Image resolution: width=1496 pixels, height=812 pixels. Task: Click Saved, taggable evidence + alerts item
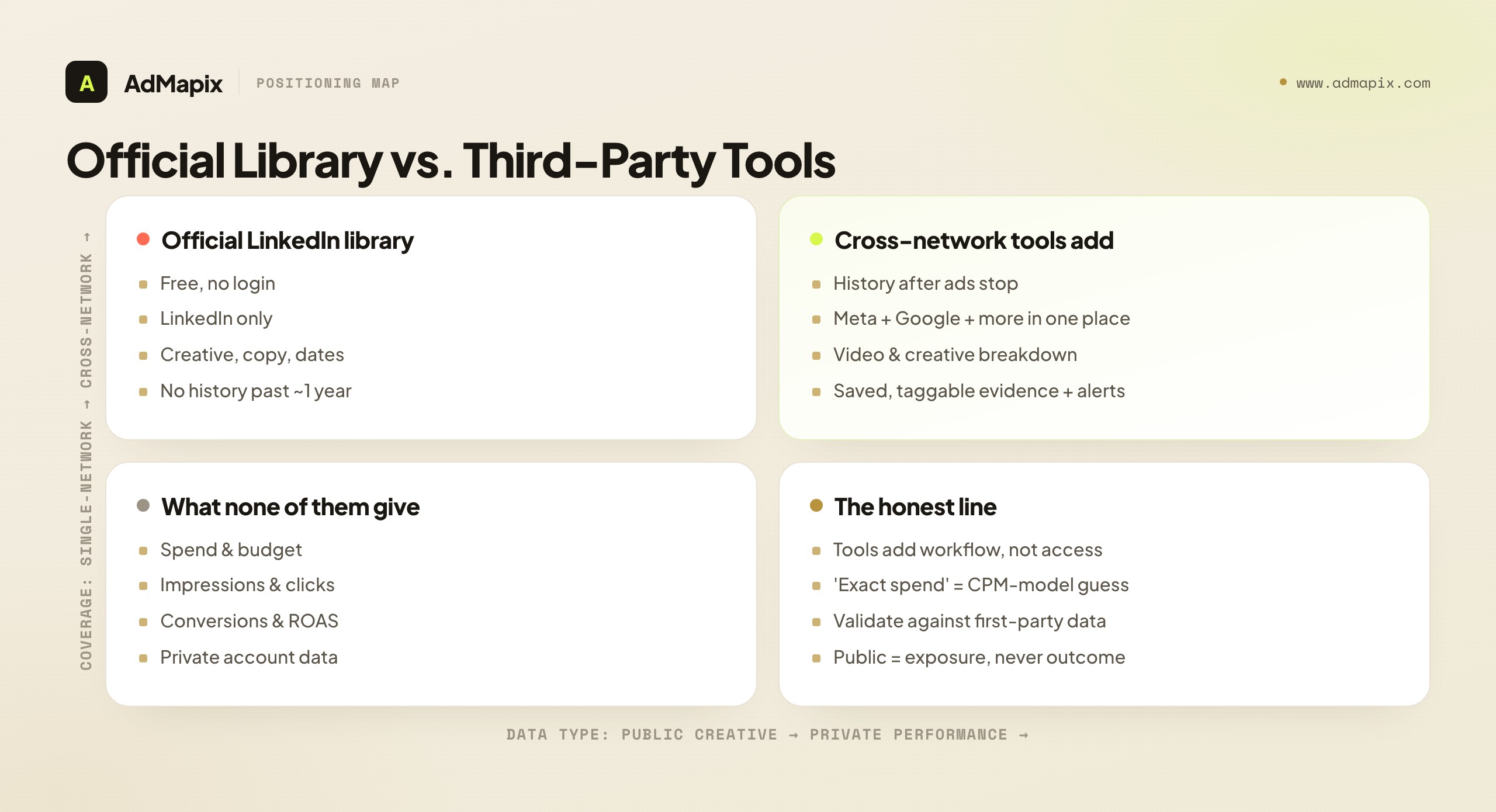[979, 391]
